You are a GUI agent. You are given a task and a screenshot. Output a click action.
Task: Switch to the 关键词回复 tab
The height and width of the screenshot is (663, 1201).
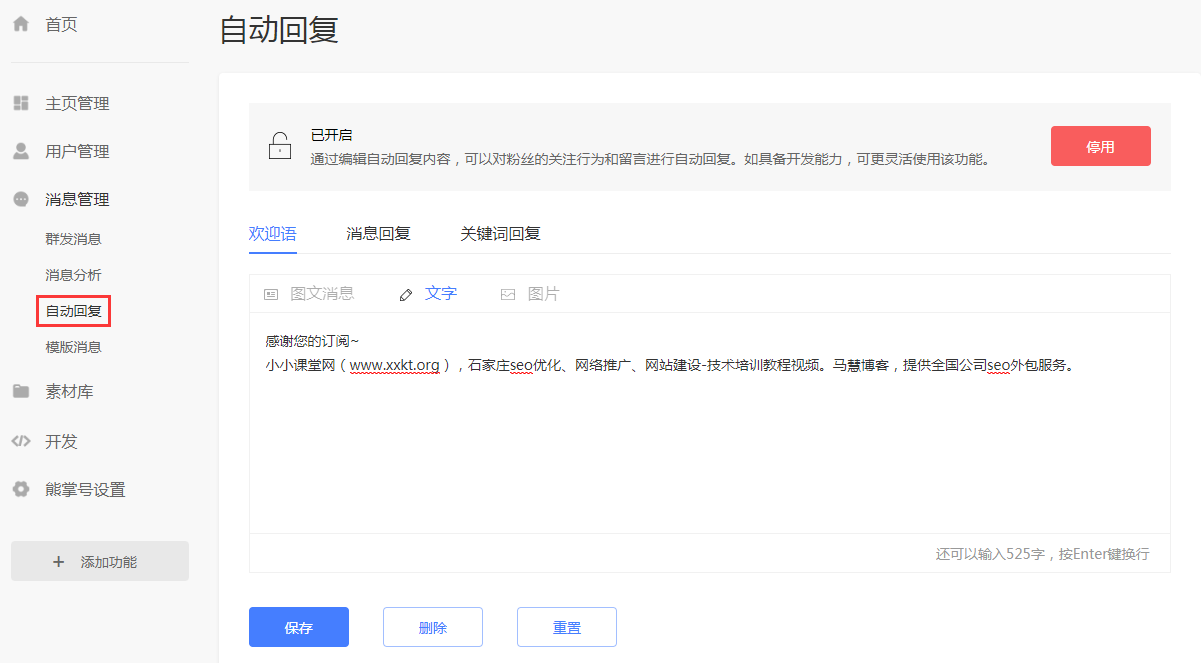point(500,234)
